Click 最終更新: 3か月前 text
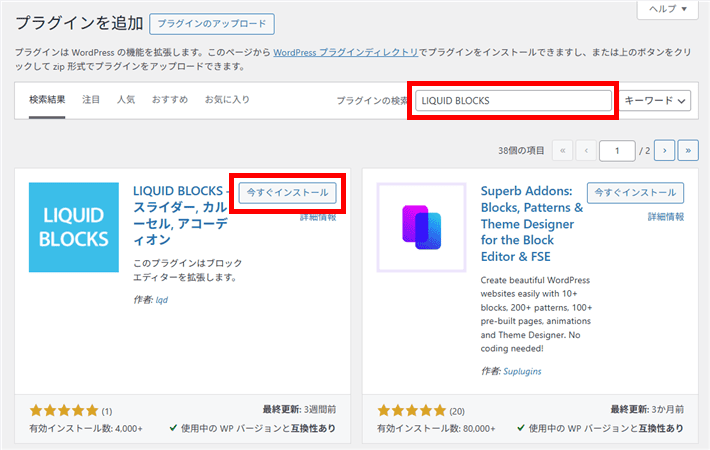 coord(647,409)
